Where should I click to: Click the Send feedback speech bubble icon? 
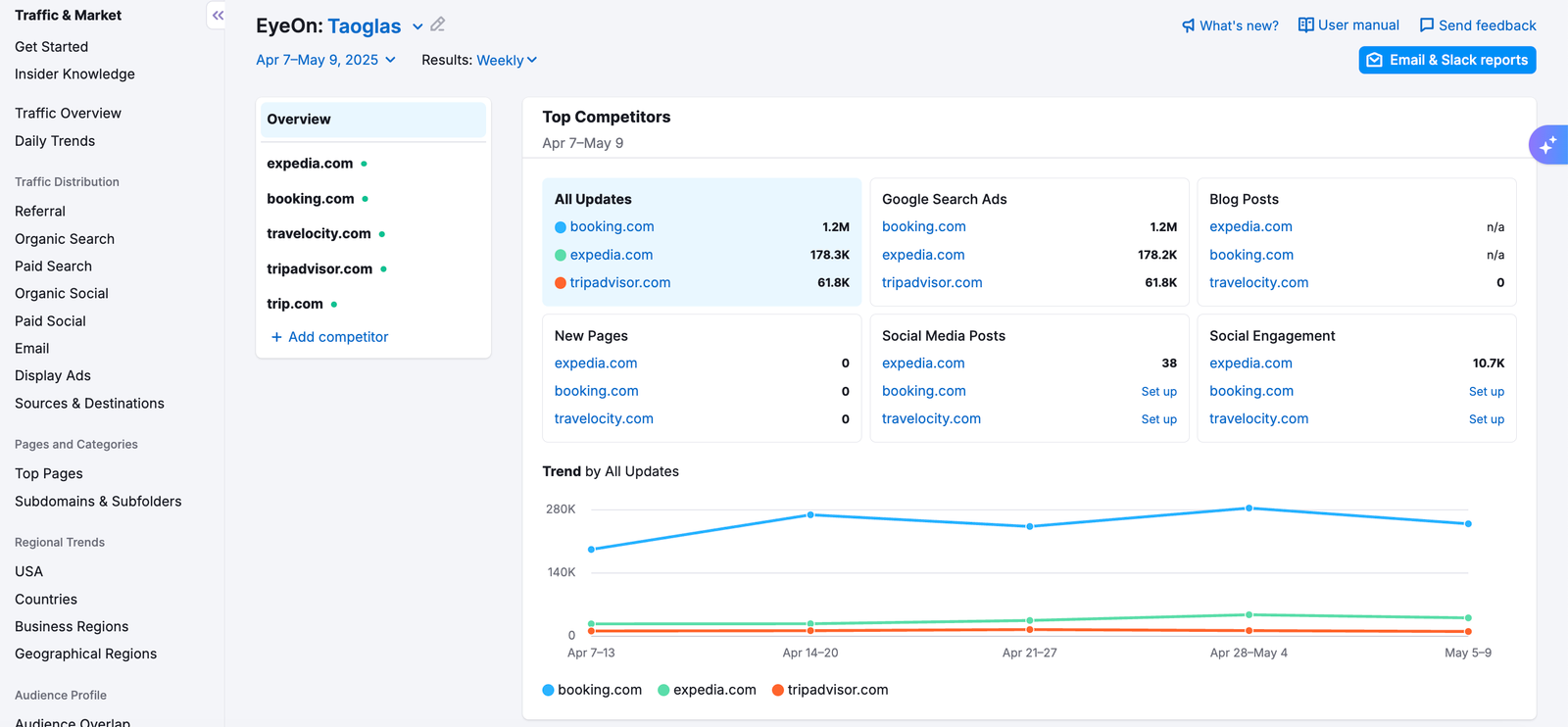coord(1427,25)
